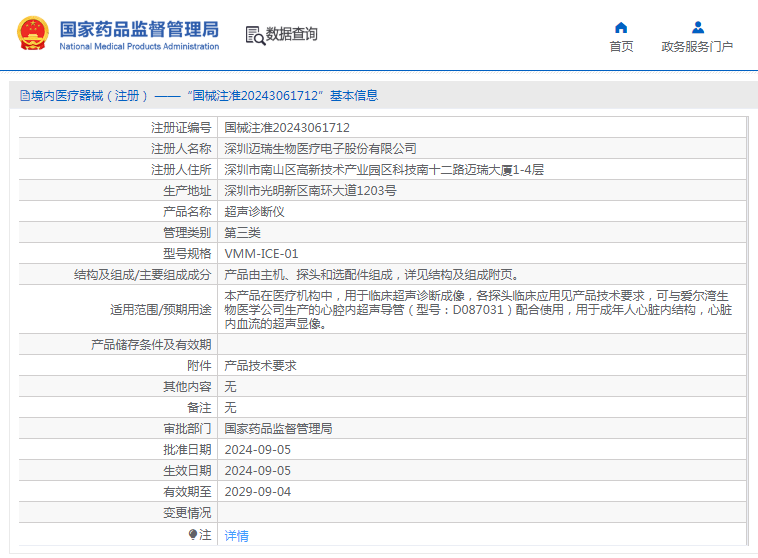Select registrant address 科技南十二路迈瑞大厦 cell
This screenshot has width=758, height=558.
click(481, 170)
